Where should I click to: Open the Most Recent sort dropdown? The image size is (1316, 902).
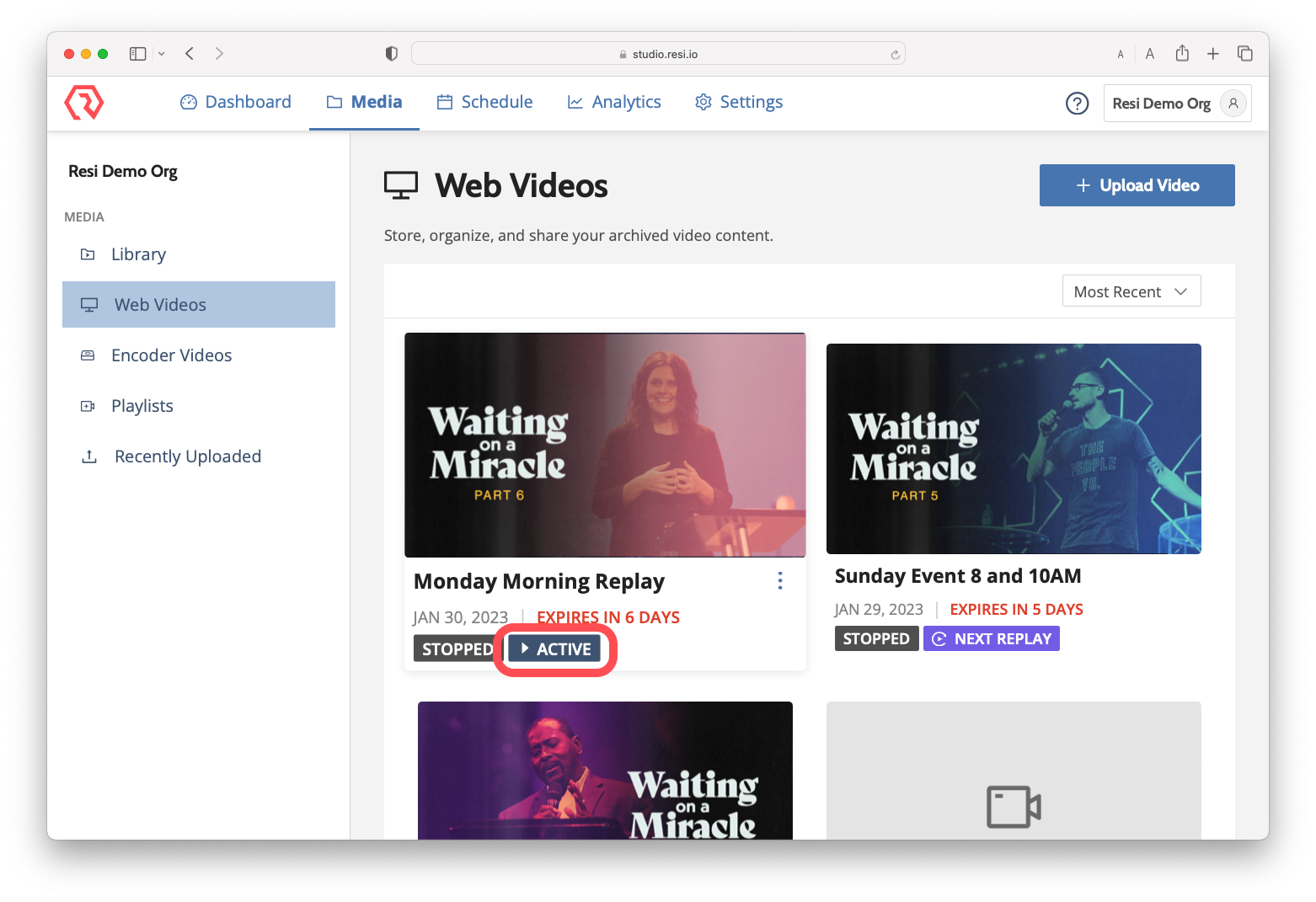click(1131, 291)
